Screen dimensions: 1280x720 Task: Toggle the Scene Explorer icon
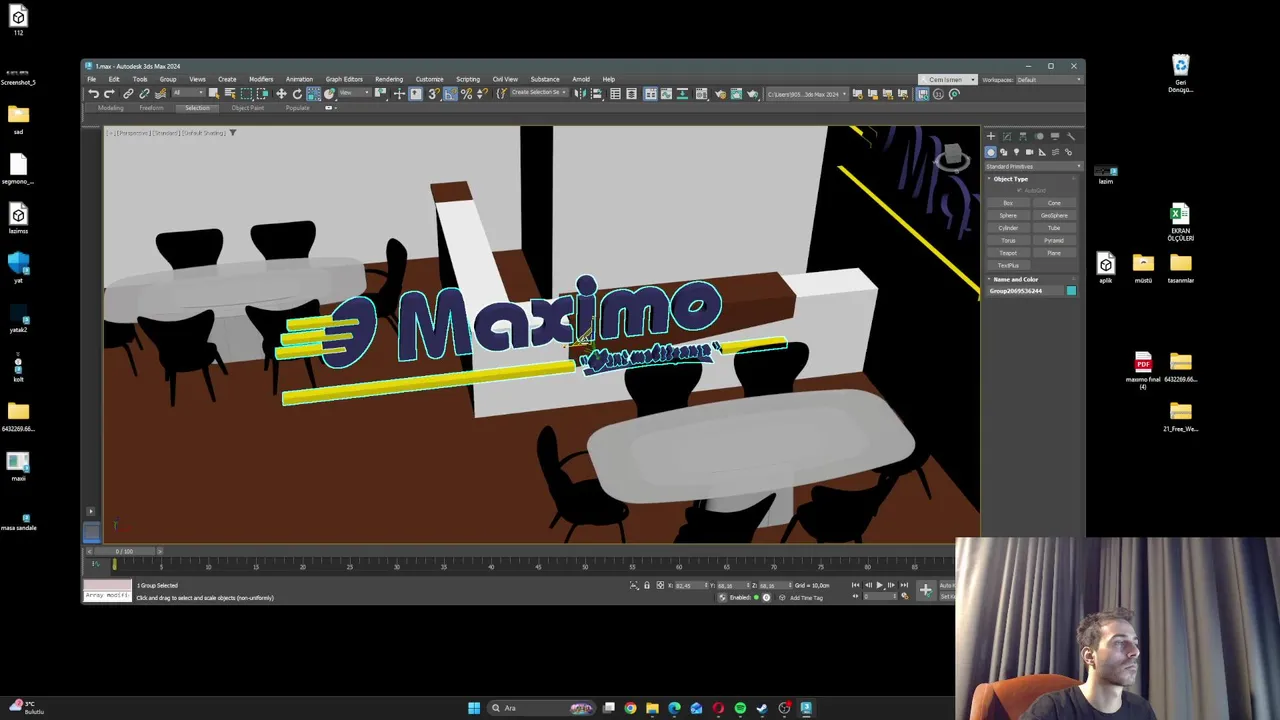click(x=615, y=94)
